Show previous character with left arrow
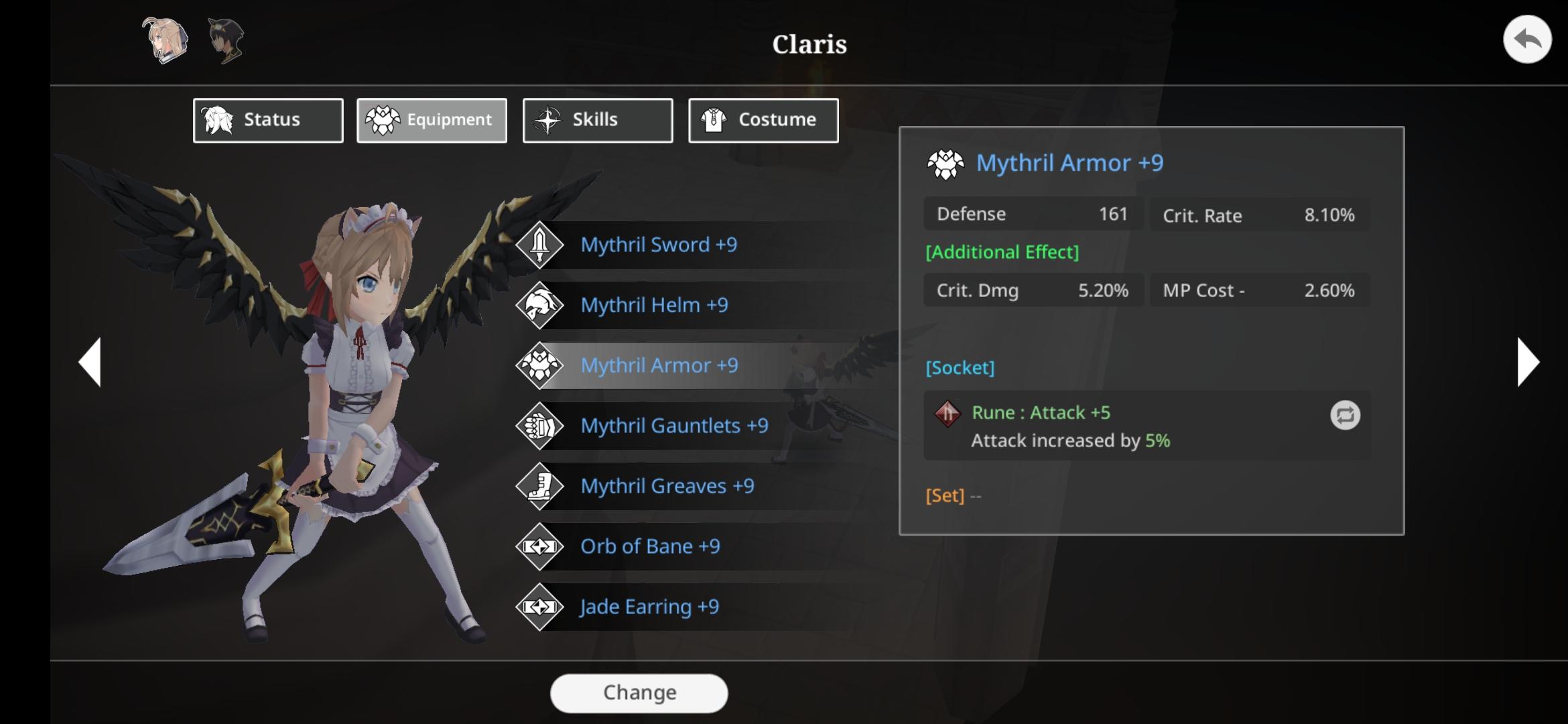1568x724 pixels. [x=90, y=362]
